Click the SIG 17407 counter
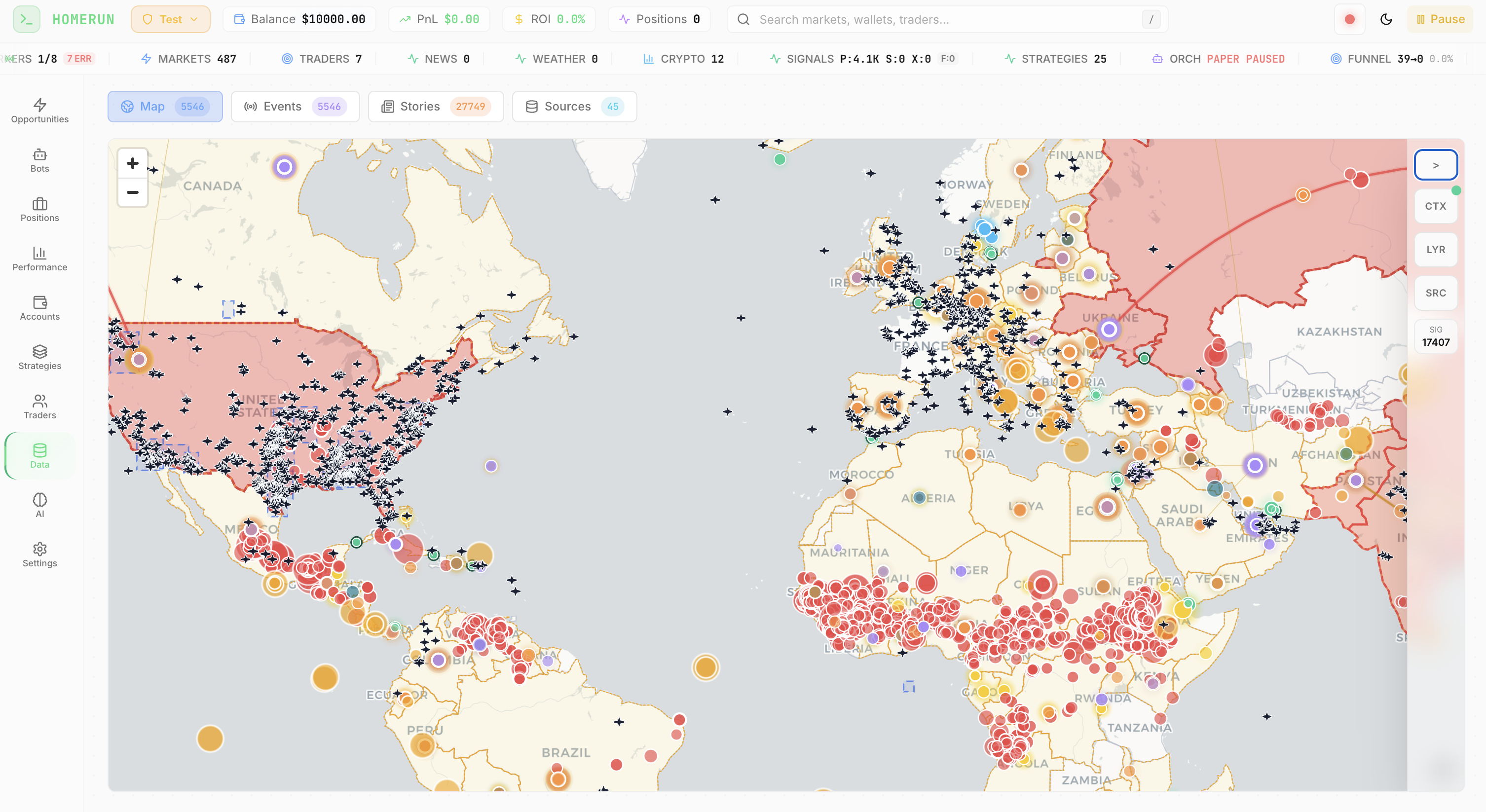This screenshot has width=1486, height=812. click(x=1435, y=336)
